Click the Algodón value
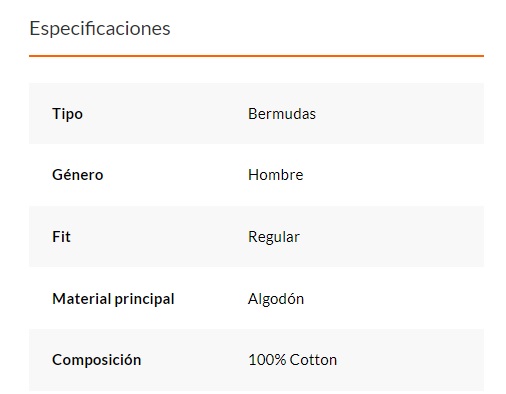 pos(276,299)
